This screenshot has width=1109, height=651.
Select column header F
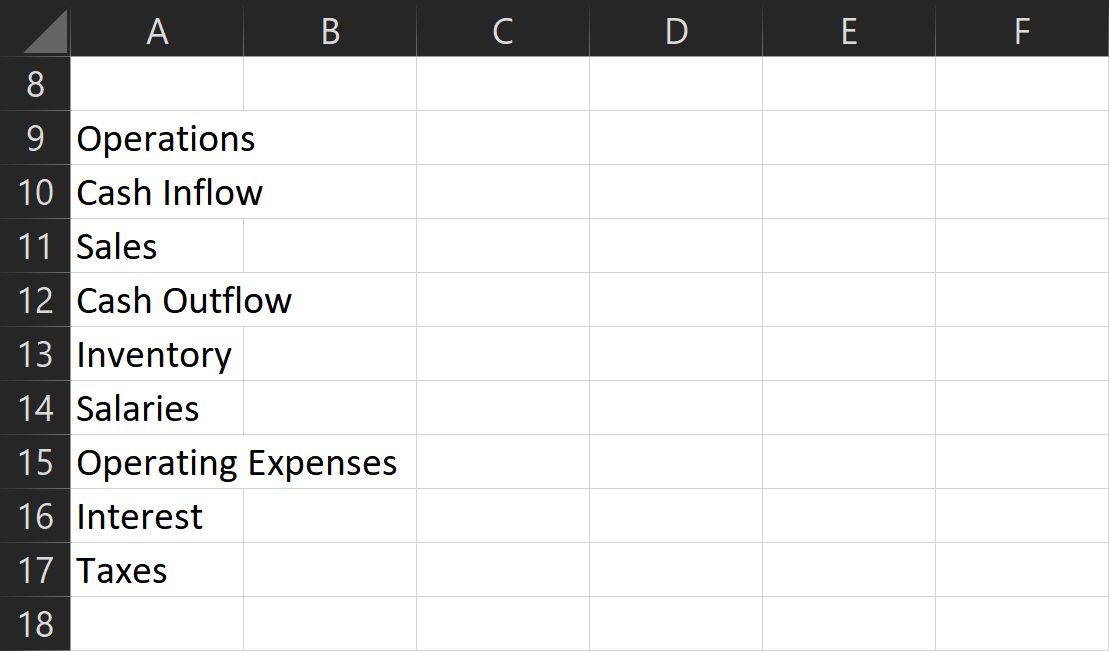[1022, 30]
